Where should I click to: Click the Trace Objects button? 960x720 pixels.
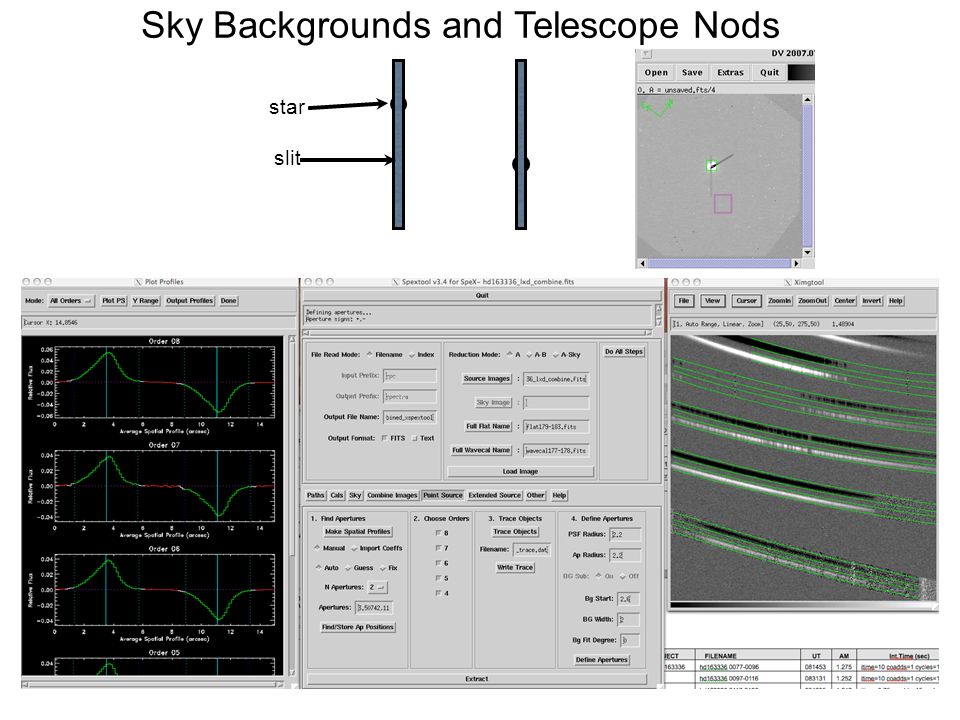[515, 532]
